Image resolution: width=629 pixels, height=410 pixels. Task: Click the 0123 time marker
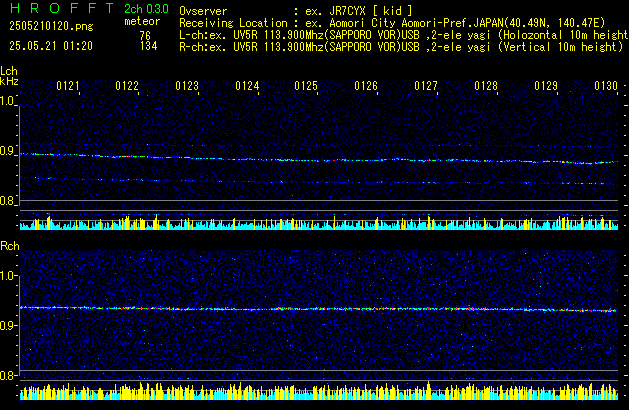[187, 86]
